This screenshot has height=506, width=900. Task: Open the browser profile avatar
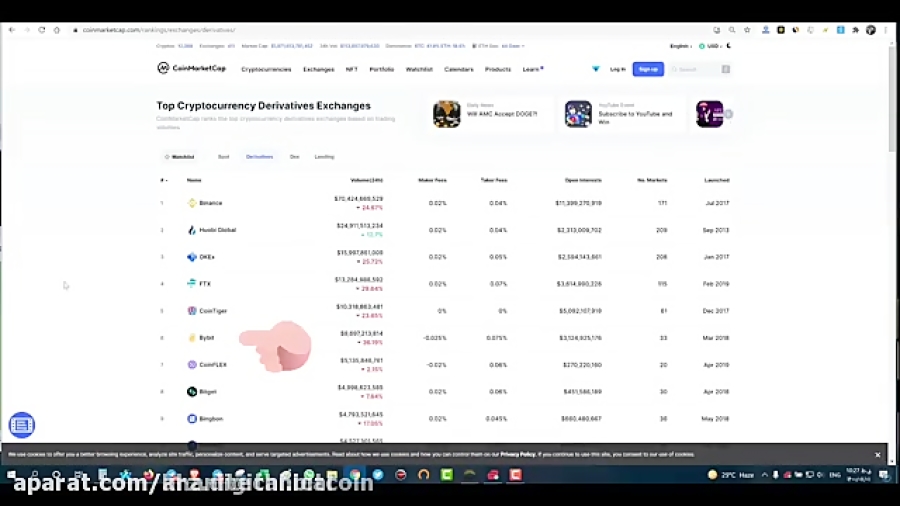(x=871, y=30)
